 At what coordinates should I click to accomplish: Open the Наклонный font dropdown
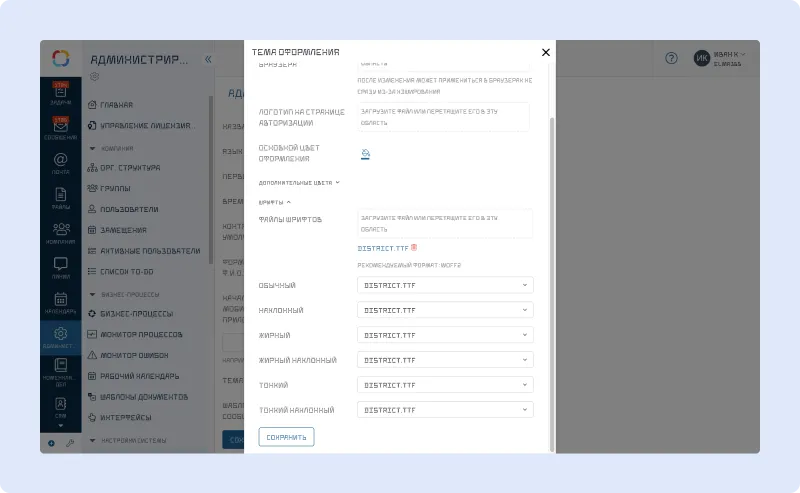[x=445, y=310]
